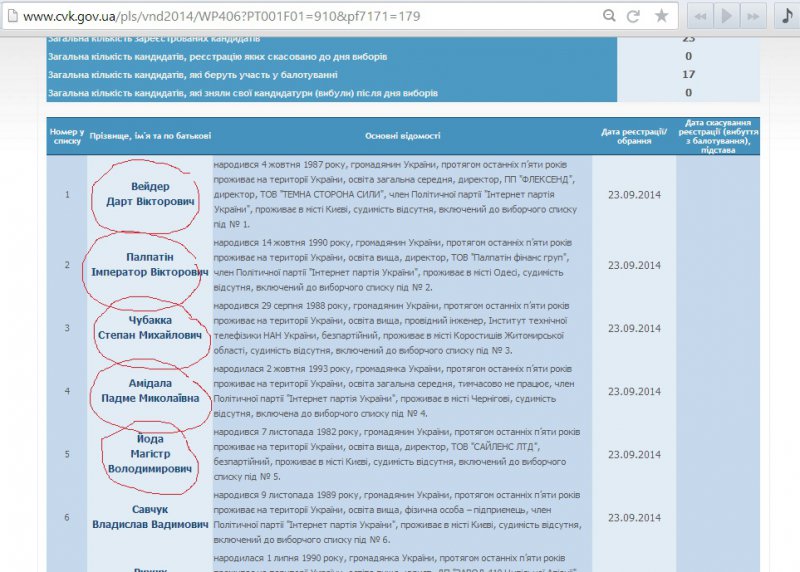800x572 pixels.
Task: Click registration date in Вейдер's row
Action: pyautogui.click(x=634, y=194)
